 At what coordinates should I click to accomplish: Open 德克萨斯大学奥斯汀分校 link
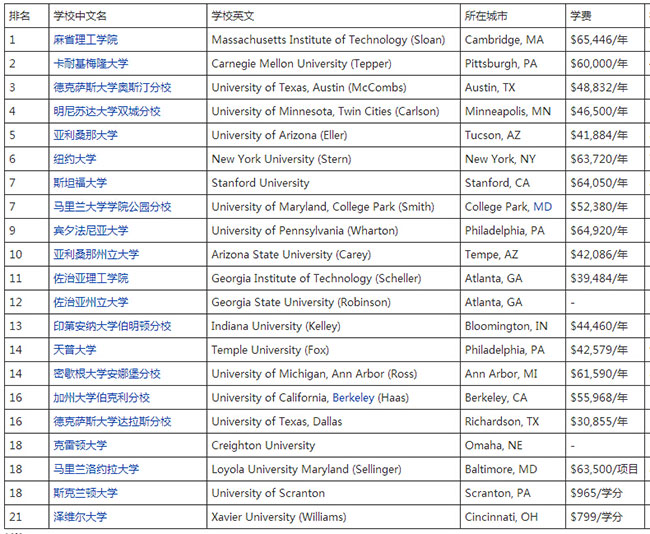[112, 88]
